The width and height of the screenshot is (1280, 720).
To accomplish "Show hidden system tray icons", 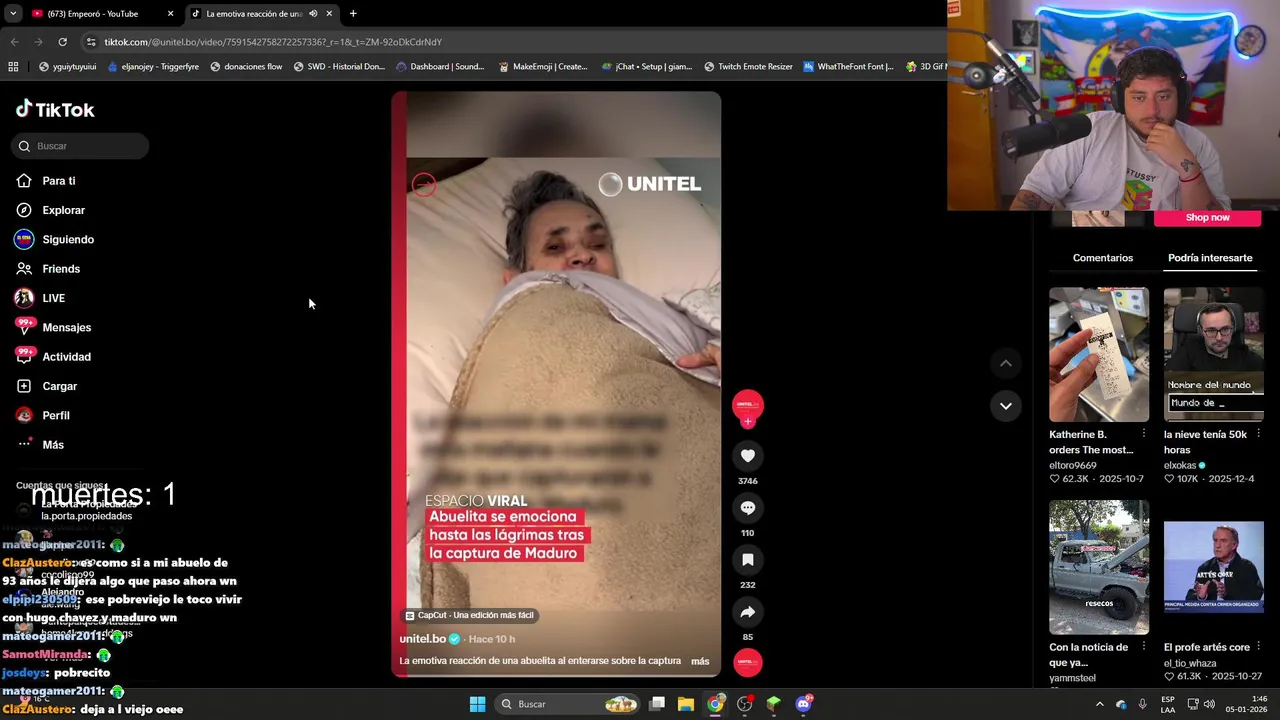I will click(x=1099, y=704).
